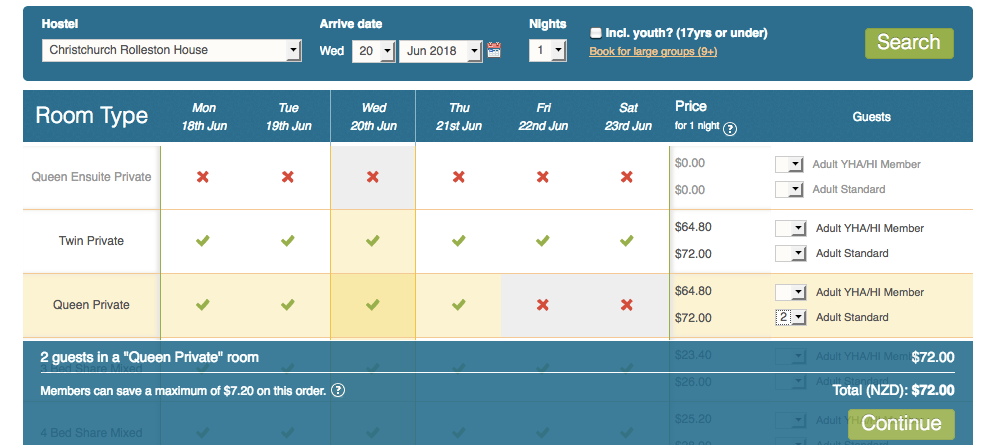Image resolution: width=991 pixels, height=445 pixels.
Task: Click Queen Ensuite unavailable cross for Sat 23rd
Action: (x=626, y=177)
